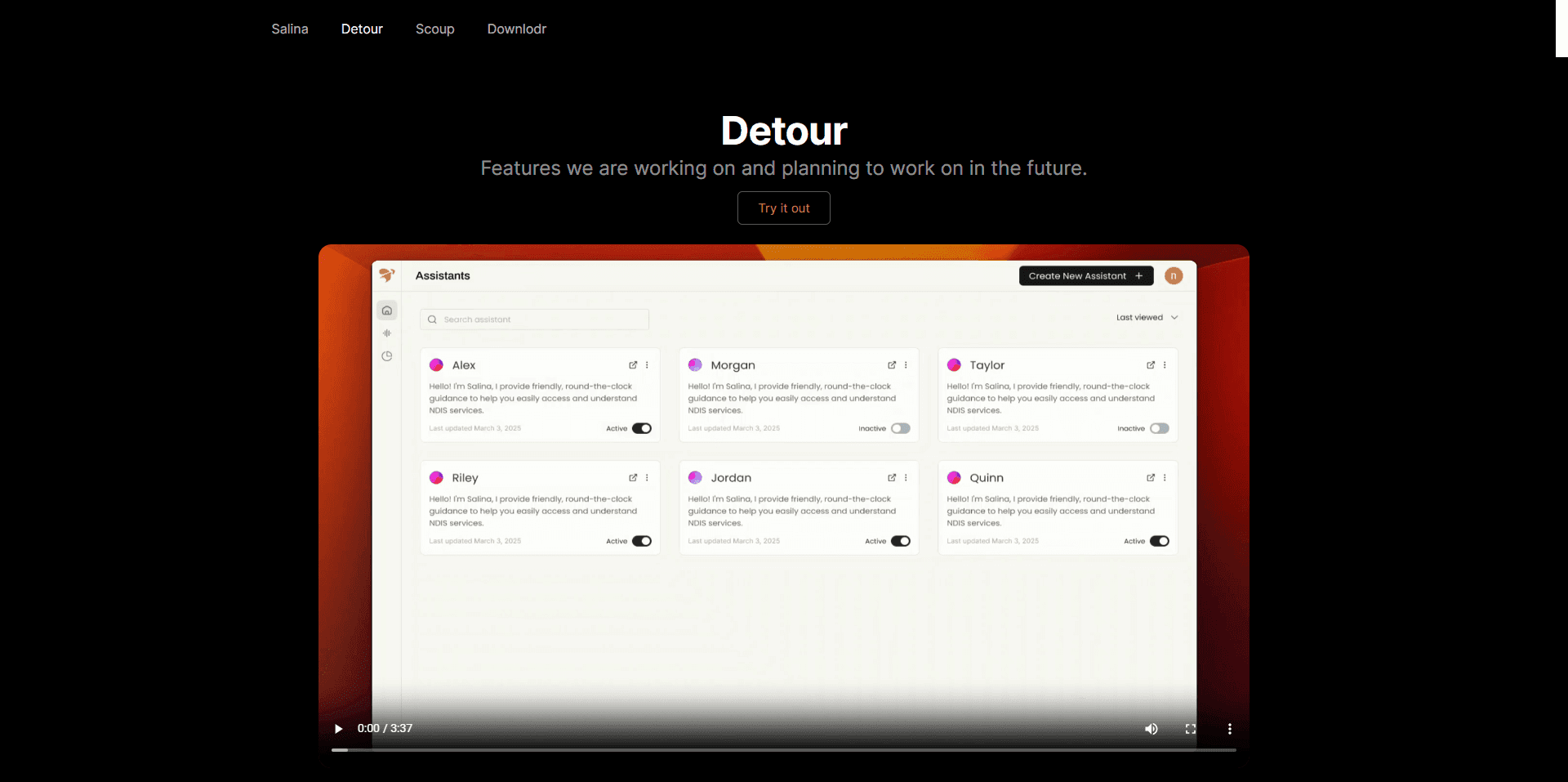Click the external link icon on Taylor's card
This screenshot has height=782, width=1568.
pos(1151,365)
